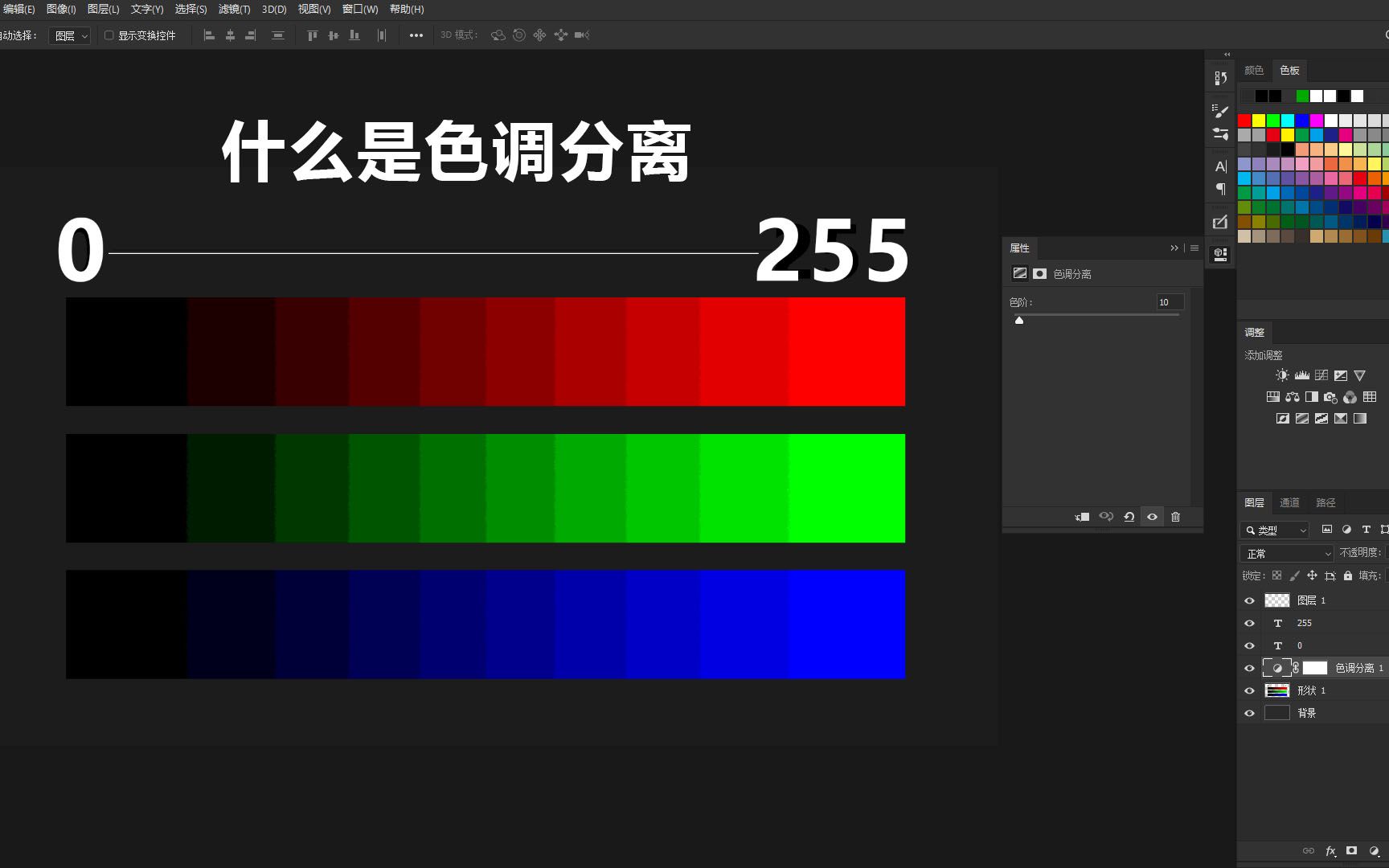This screenshot has width=1389, height=868.
Task: Add a Posterize adjustment from the panel
Action: [x=1301, y=419]
